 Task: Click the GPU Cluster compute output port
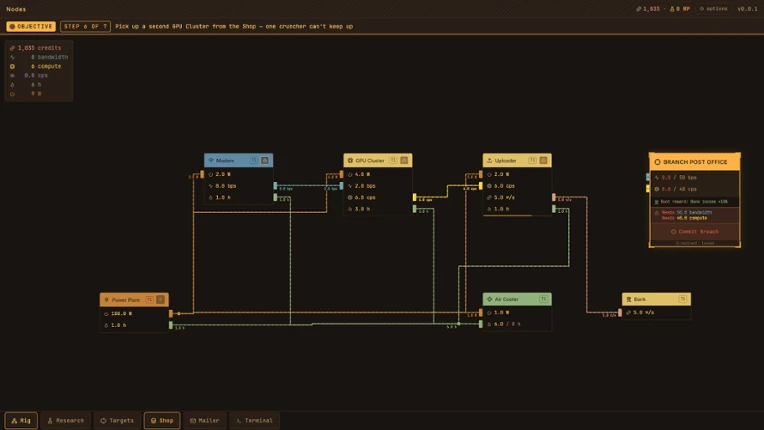pos(415,197)
